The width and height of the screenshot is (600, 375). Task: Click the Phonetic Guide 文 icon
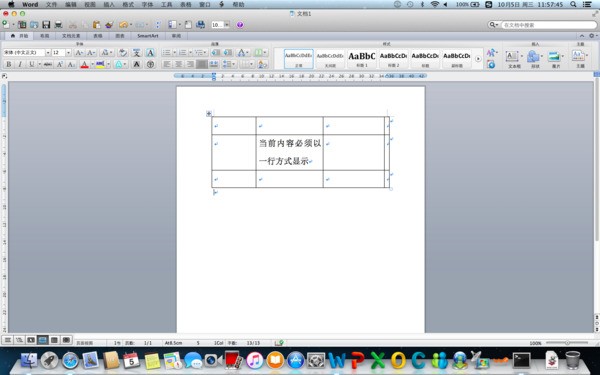tap(137, 52)
